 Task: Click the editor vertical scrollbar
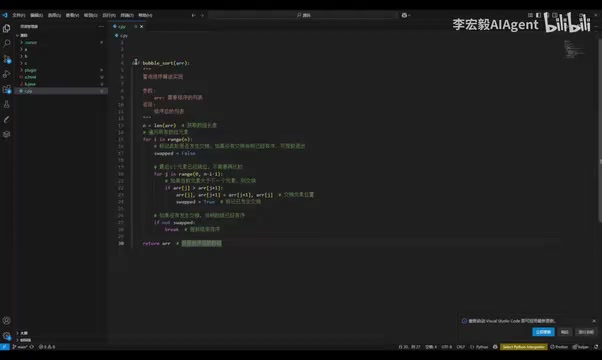pyautogui.click(x=600, y=130)
